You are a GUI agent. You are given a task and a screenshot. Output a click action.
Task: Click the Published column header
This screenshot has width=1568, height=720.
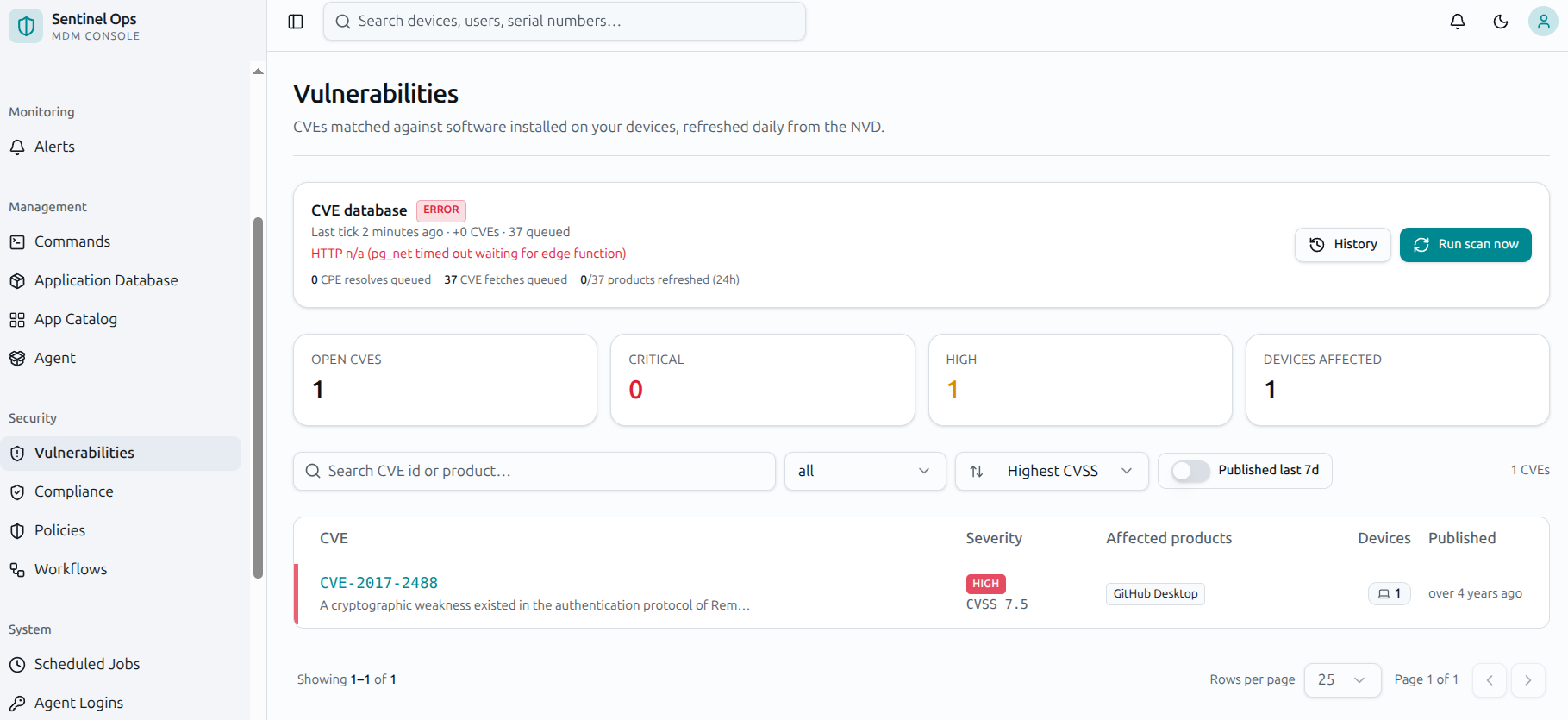point(1462,538)
